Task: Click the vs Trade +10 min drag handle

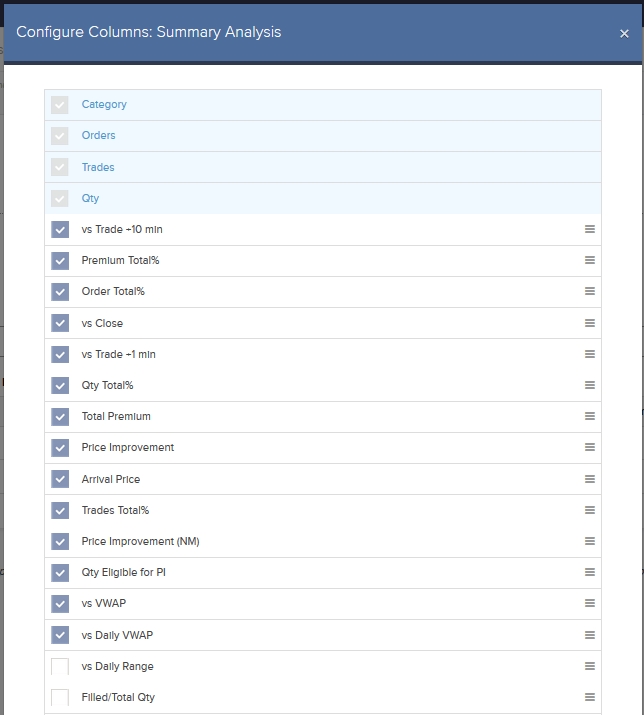Action: 590,229
